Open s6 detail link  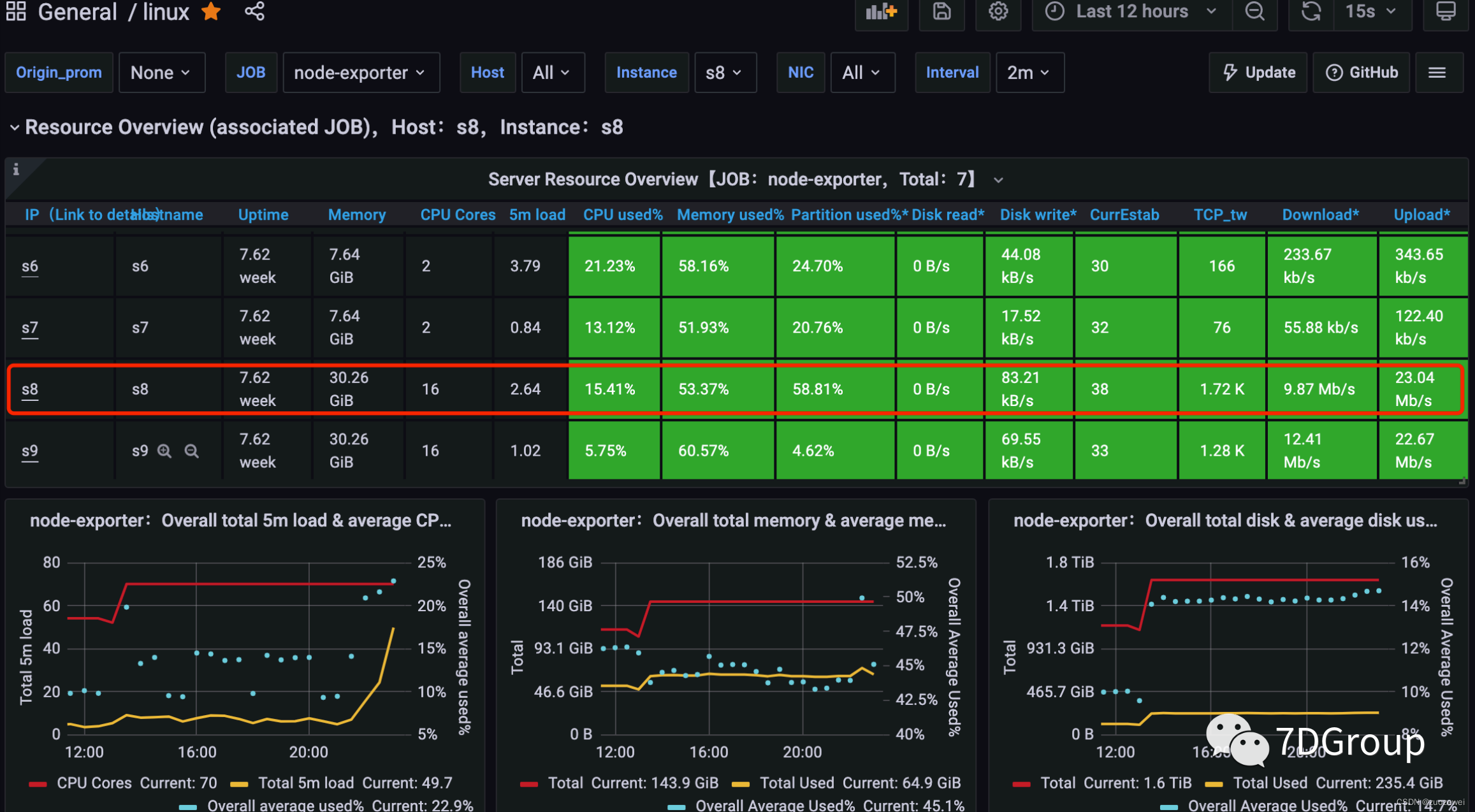(x=30, y=266)
